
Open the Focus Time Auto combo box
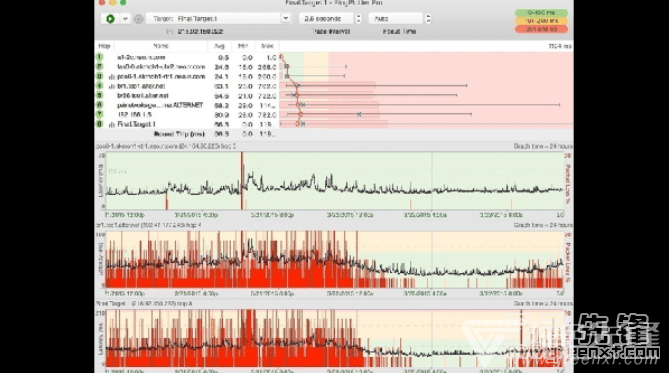pos(396,19)
